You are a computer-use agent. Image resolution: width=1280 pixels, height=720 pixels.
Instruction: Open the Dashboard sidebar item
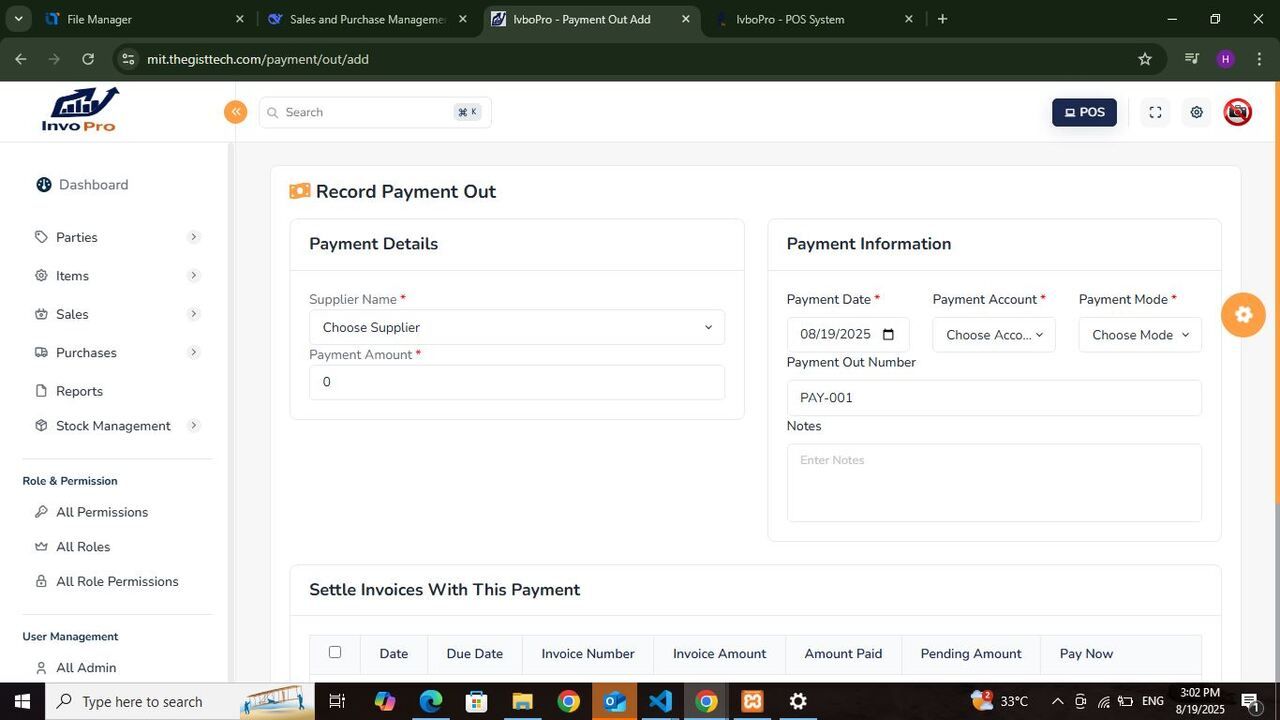pyautogui.click(x=82, y=184)
